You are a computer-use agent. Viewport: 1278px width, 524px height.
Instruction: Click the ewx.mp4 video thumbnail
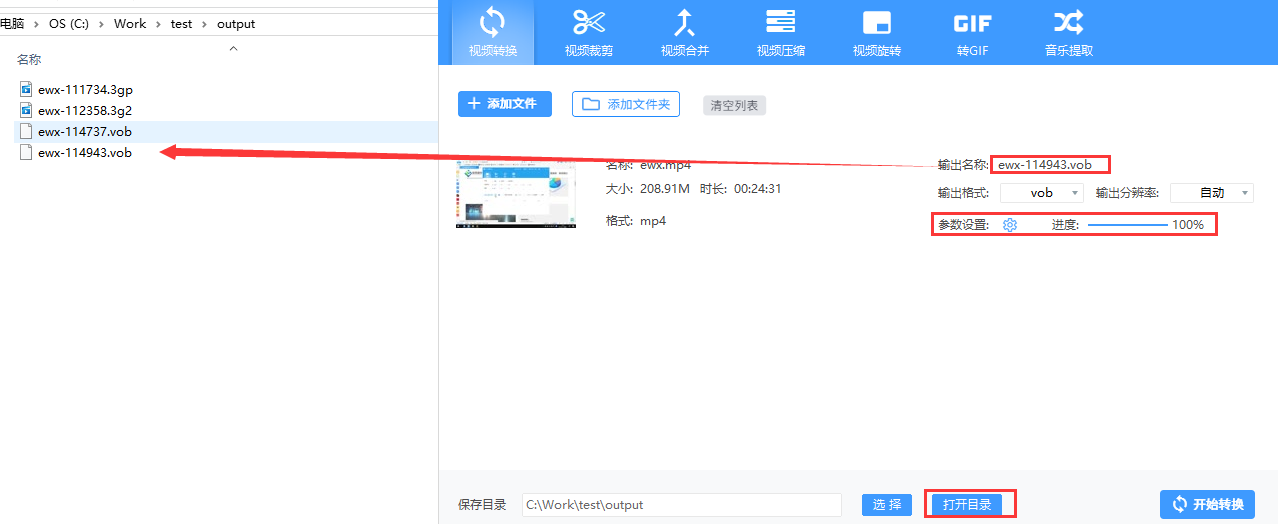pyautogui.click(x=516, y=194)
